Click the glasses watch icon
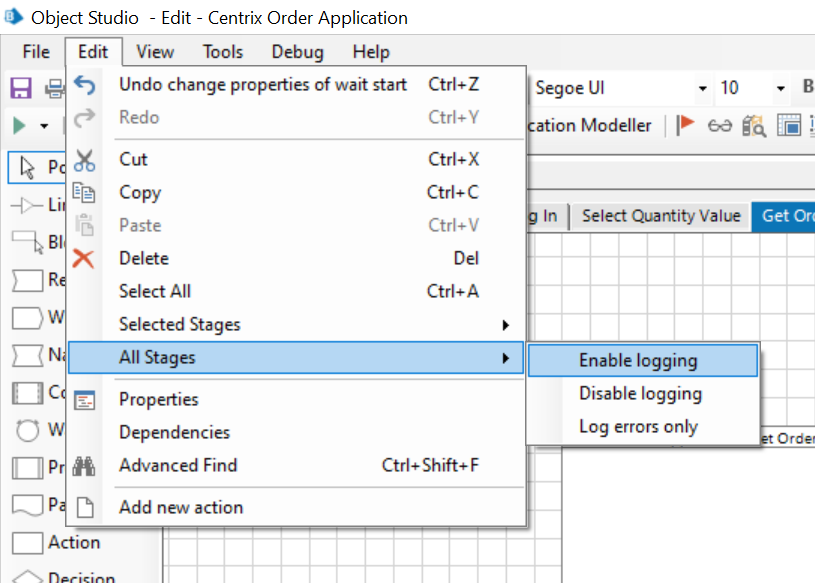This screenshot has height=583, width=815. tap(720, 125)
